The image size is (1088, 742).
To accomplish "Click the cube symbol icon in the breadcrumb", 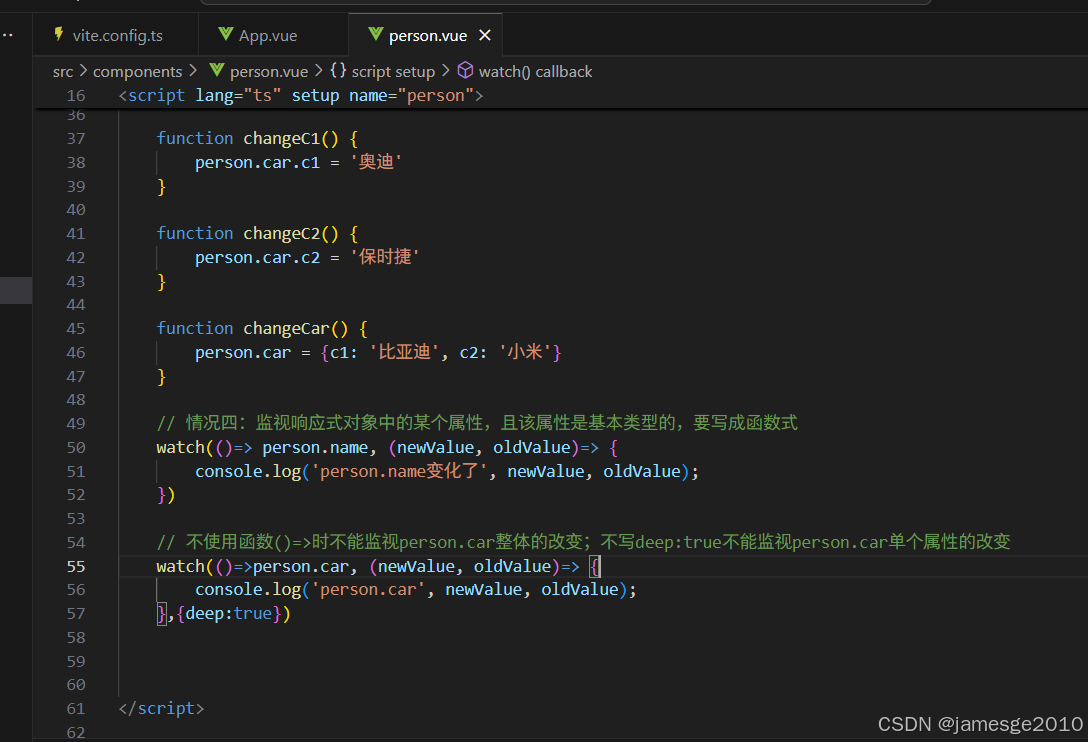I will [465, 70].
